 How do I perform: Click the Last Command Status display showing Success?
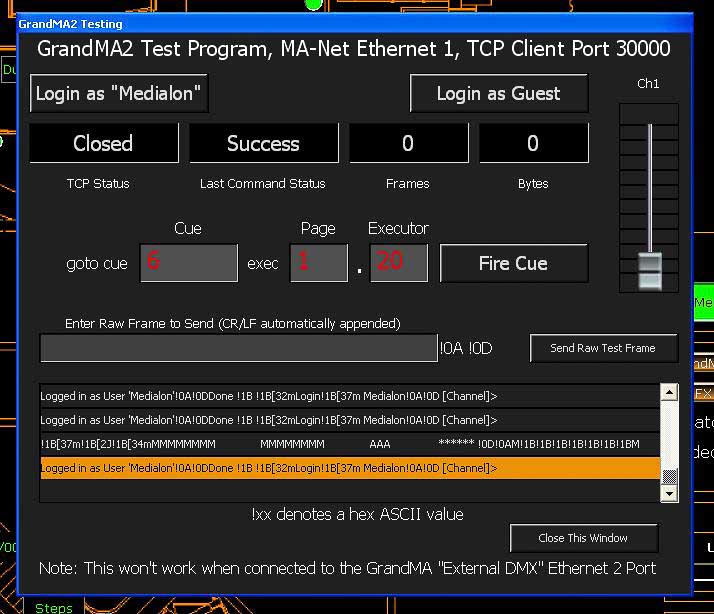pyautogui.click(x=264, y=143)
